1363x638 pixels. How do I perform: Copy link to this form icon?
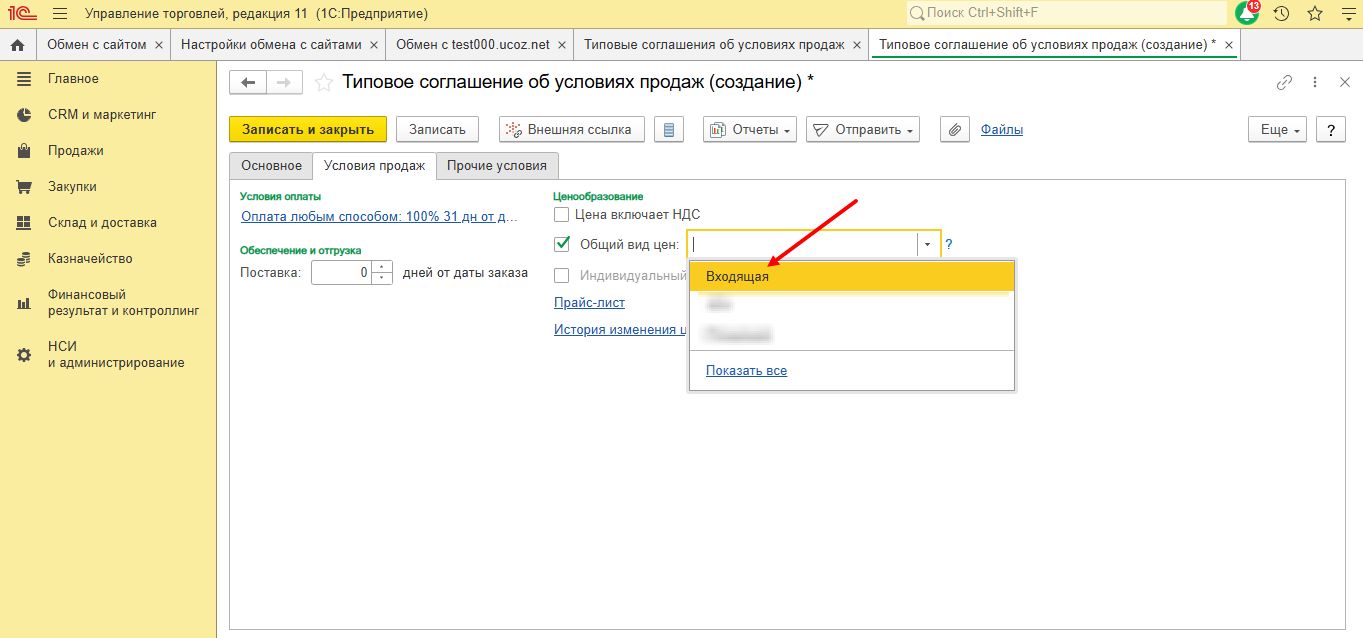(x=1285, y=83)
